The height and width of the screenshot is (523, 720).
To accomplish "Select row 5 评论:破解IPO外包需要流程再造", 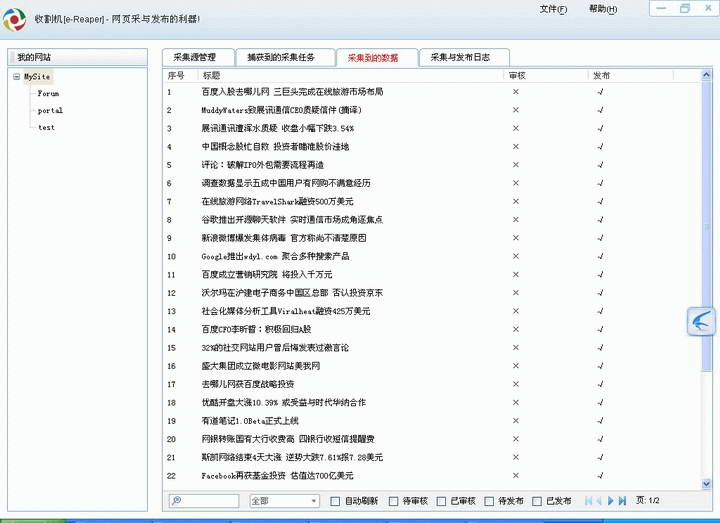I will [x=432, y=165].
